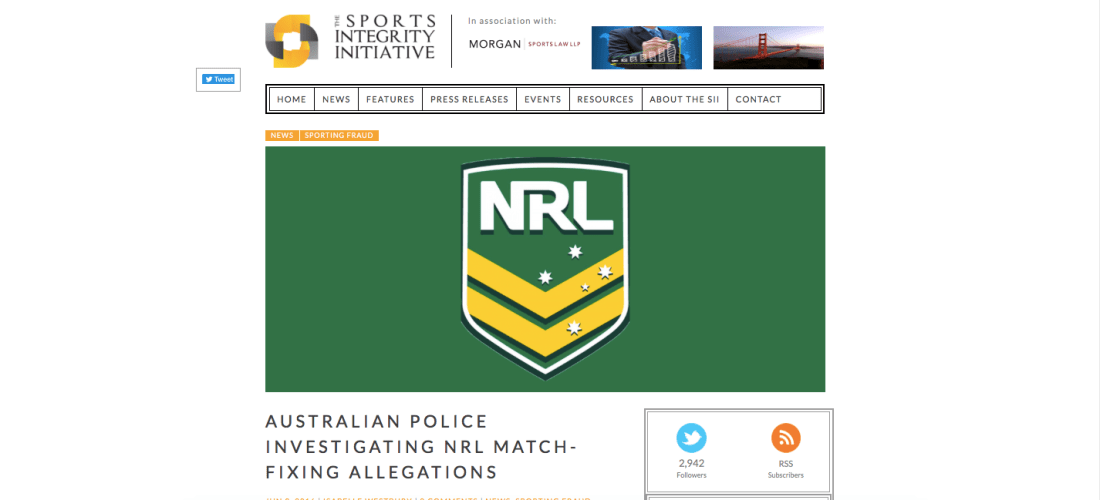This screenshot has width=1100, height=500.
Task: Go to the Home menu item
Action: point(291,99)
